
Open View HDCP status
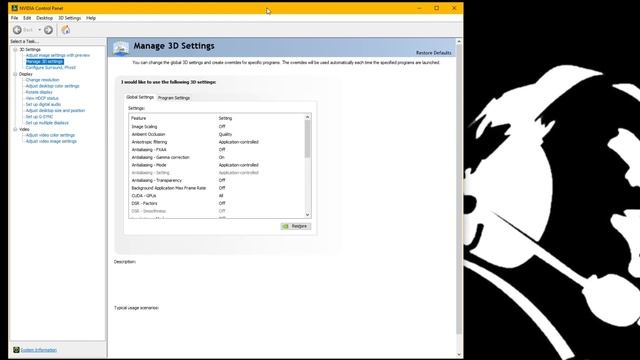pos(42,98)
